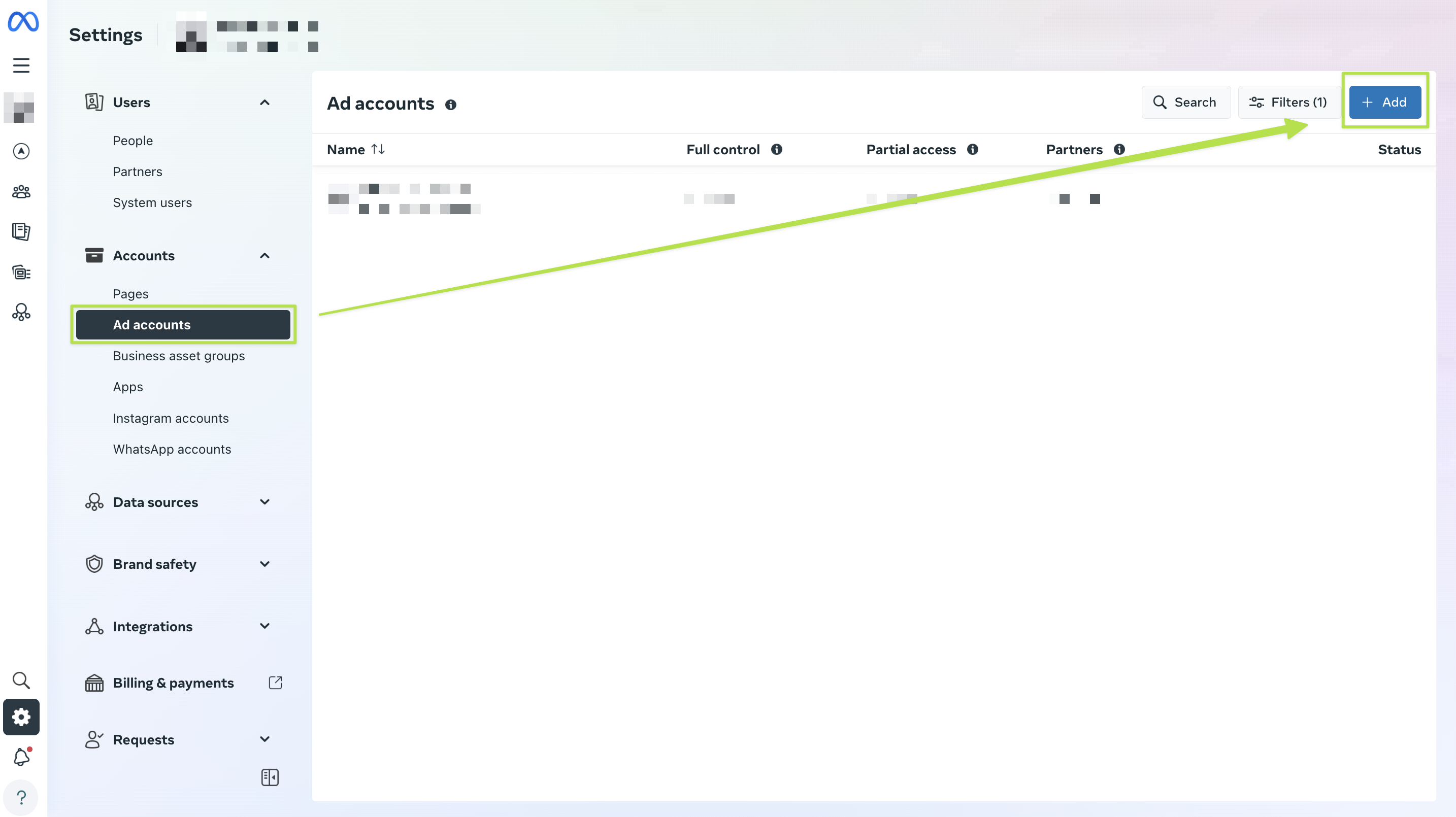
Task: Open the Filters (1) button
Action: (x=1288, y=103)
